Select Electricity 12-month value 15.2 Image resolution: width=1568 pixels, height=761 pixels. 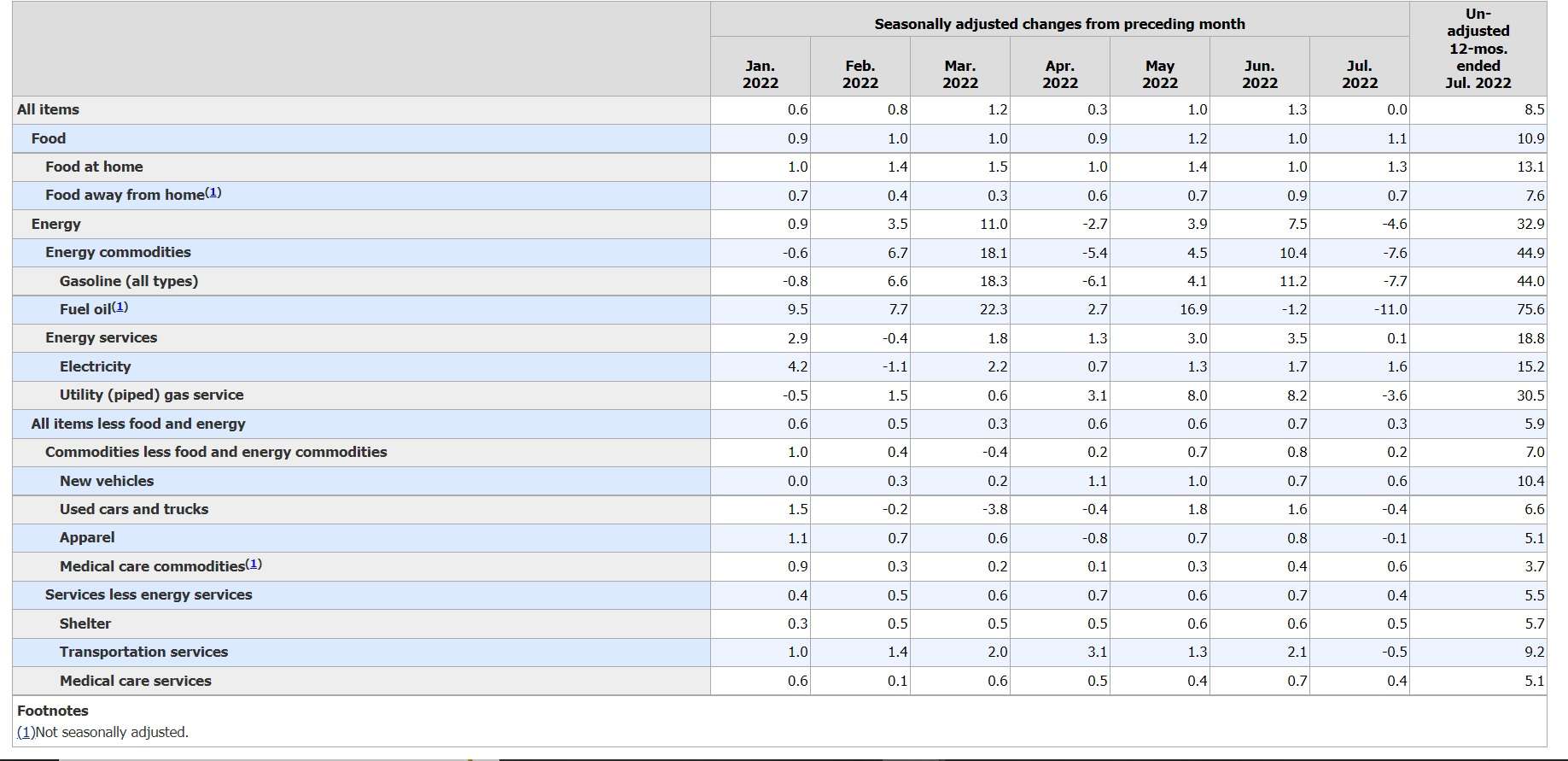1530,366
